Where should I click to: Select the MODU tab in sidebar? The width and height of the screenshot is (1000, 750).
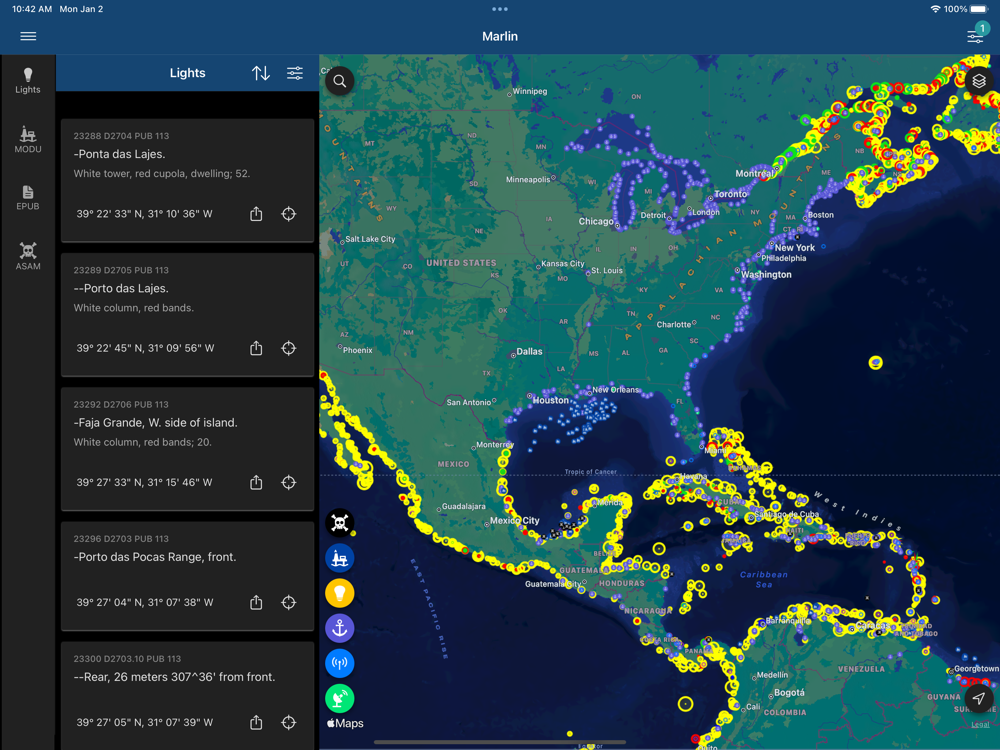coord(27,139)
